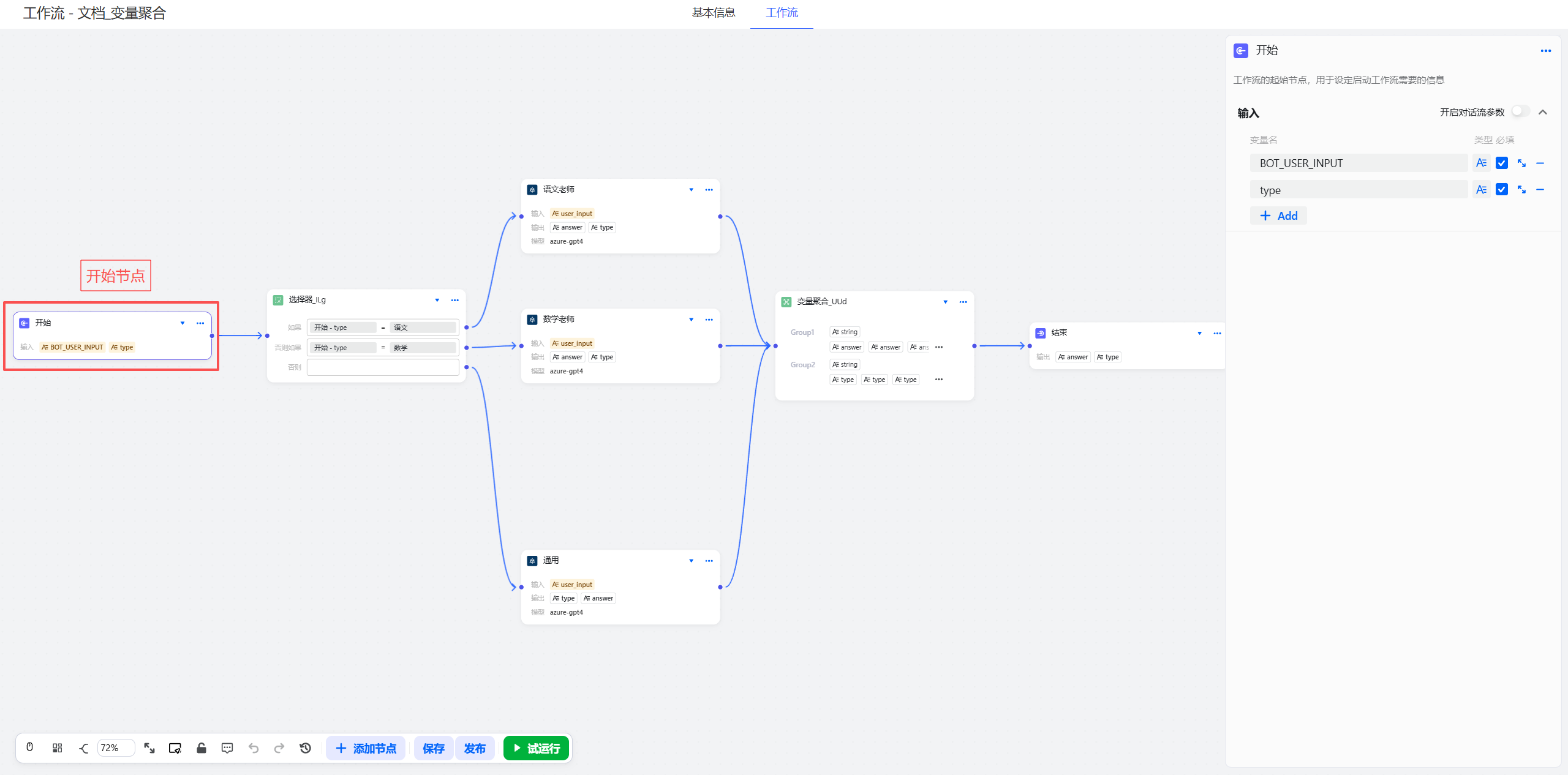
Task: Open the comment icon in the bottom toolbar
Action: tap(227, 747)
